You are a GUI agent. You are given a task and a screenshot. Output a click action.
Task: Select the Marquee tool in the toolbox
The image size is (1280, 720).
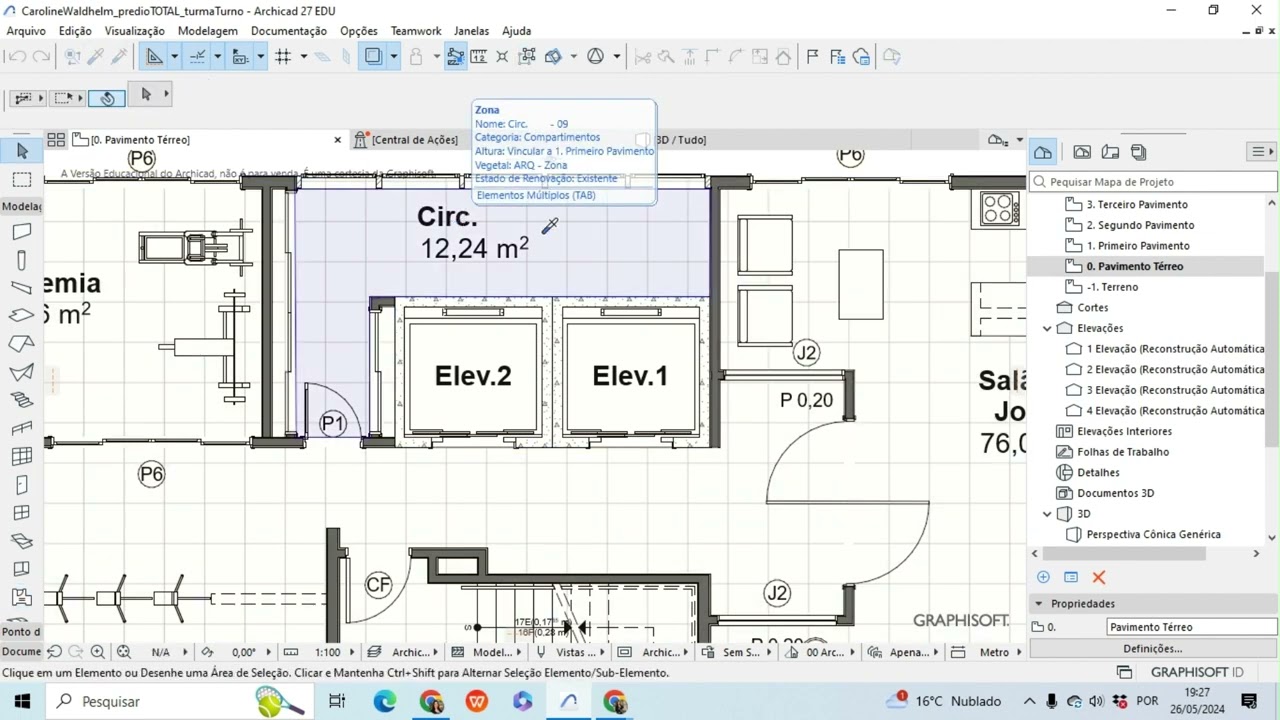pos(22,180)
